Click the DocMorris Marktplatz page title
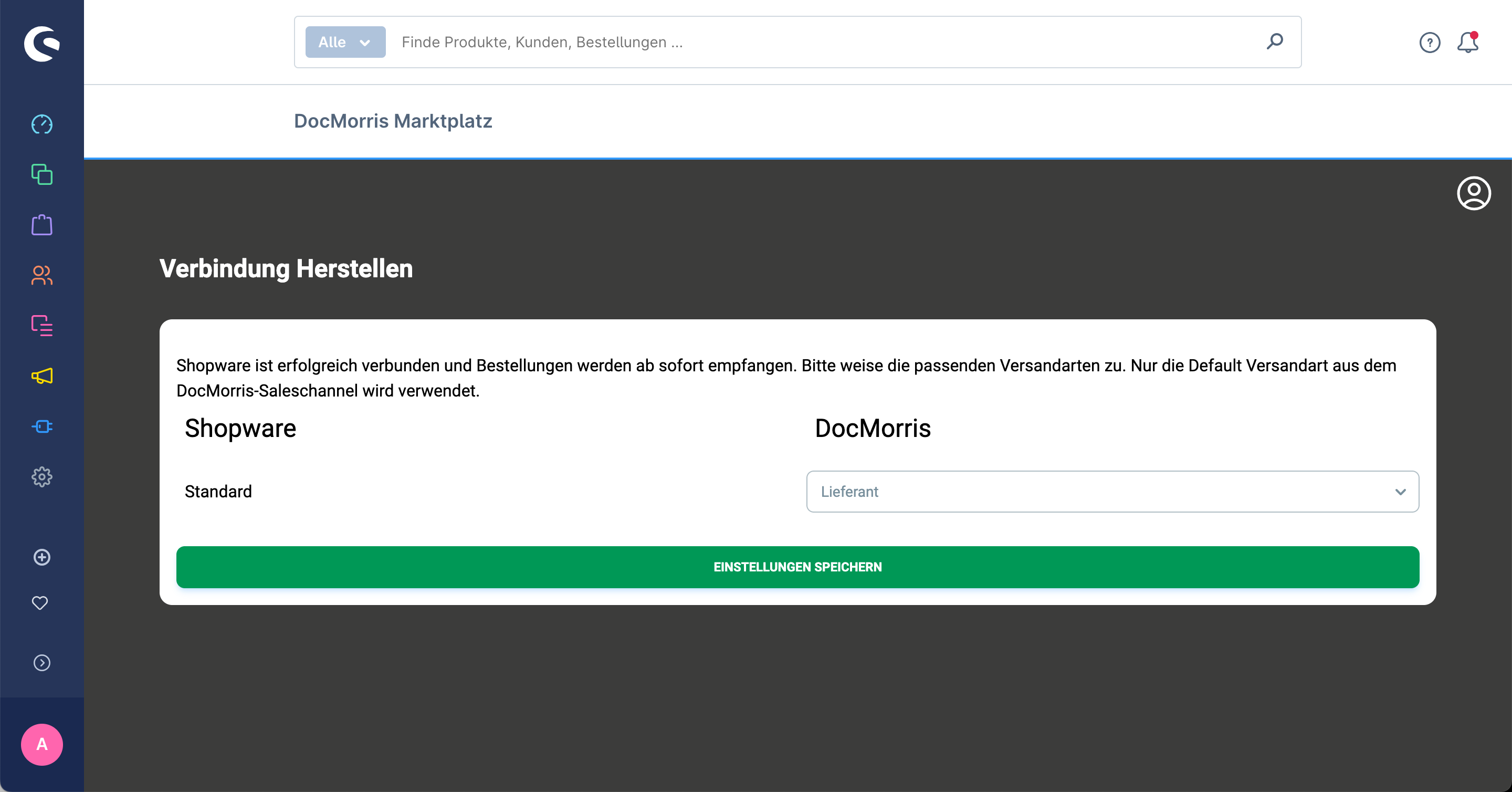Screen dimensions: 1512x792 click(393, 121)
